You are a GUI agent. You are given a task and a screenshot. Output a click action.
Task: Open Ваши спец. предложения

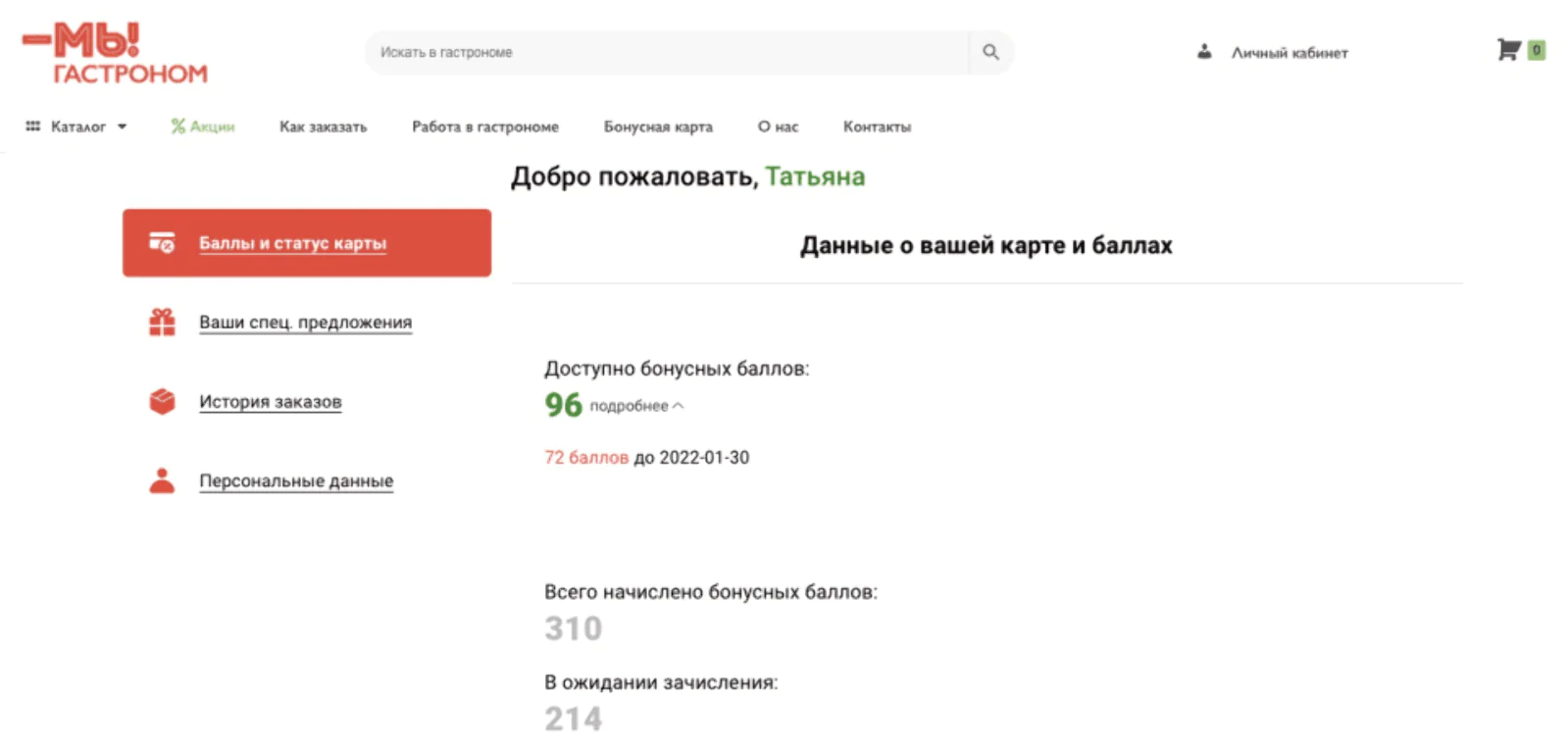tap(305, 323)
